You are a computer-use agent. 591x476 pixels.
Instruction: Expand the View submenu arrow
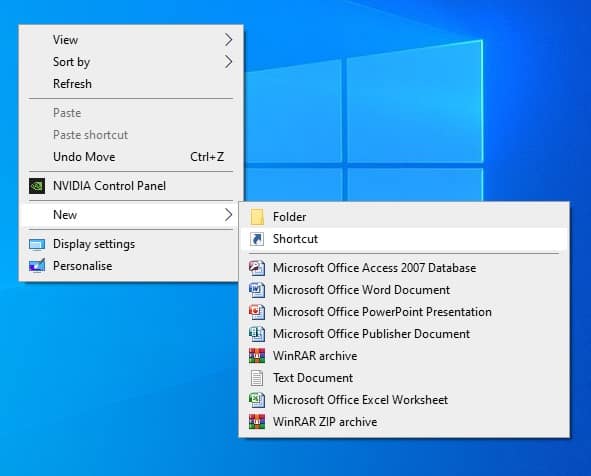228,40
